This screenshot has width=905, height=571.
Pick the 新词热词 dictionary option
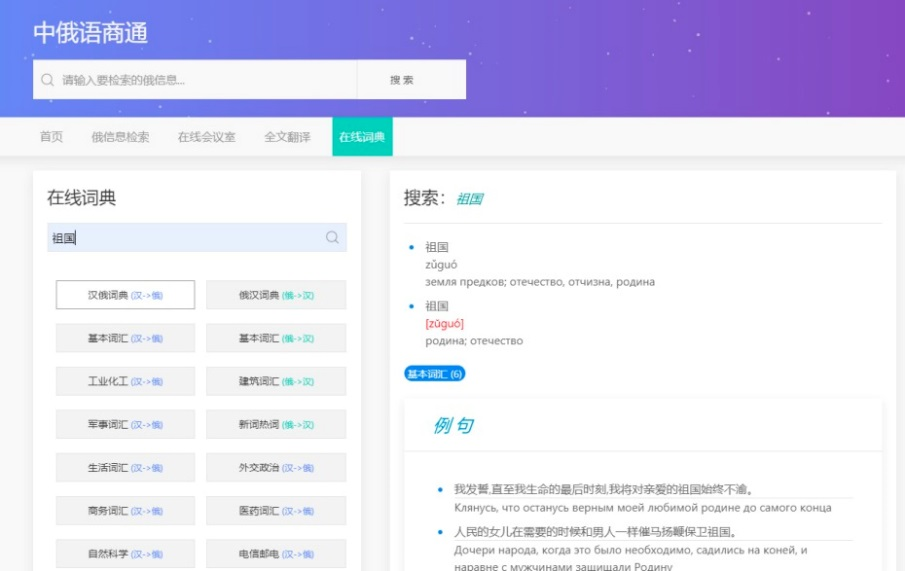[x=276, y=424]
